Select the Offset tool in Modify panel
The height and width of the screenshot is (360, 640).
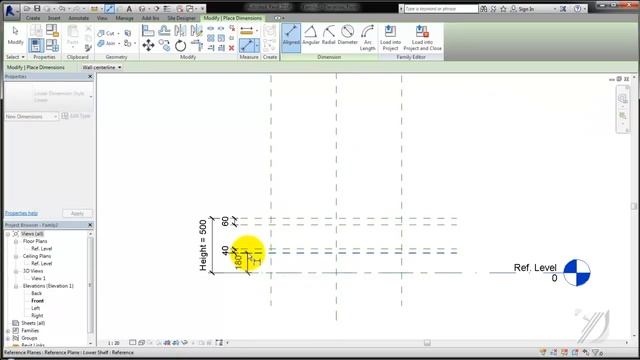point(164,31)
